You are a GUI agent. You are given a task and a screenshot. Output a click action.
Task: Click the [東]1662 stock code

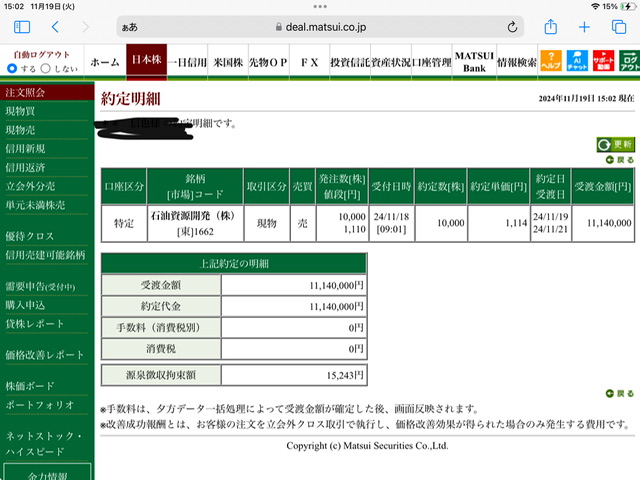[195, 231]
